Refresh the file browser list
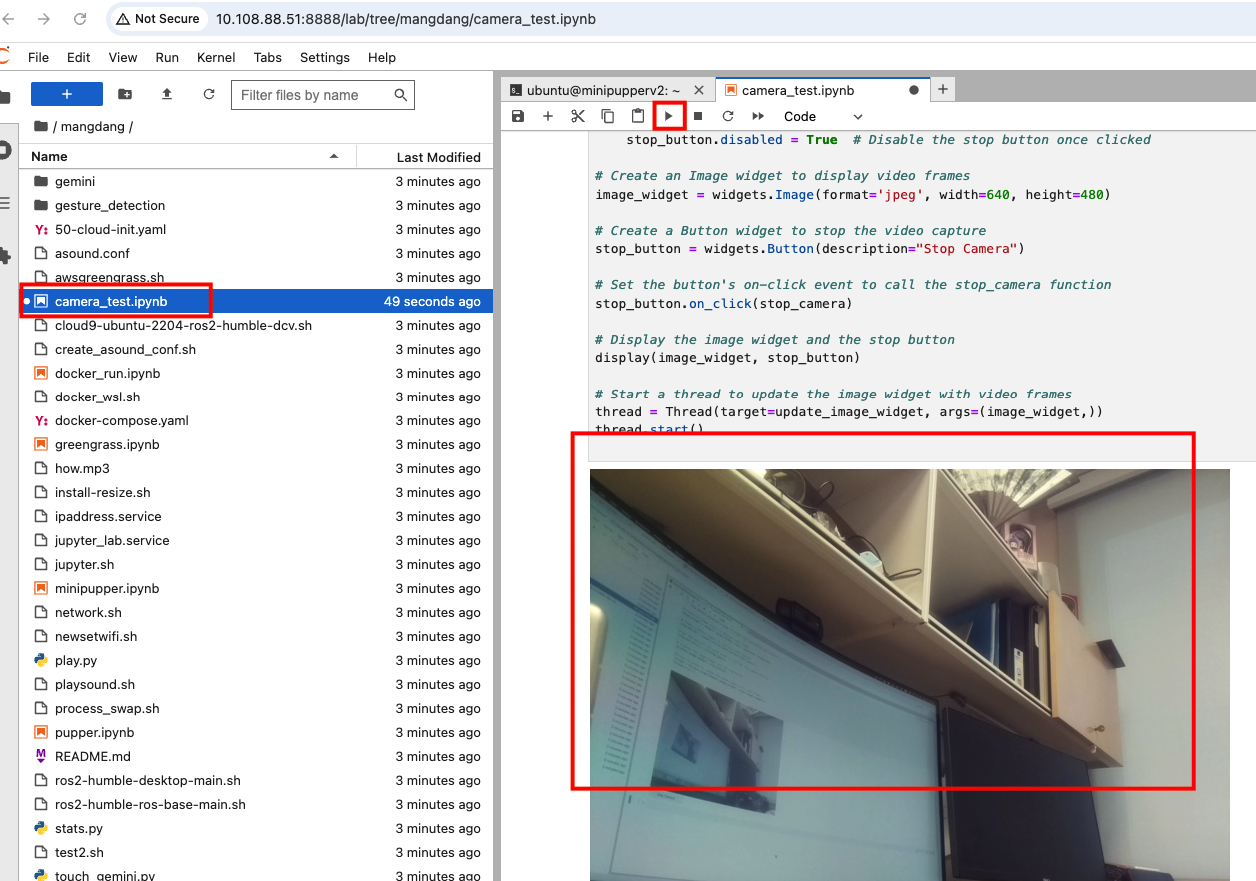The width and height of the screenshot is (1256, 881). pos(209,94)
